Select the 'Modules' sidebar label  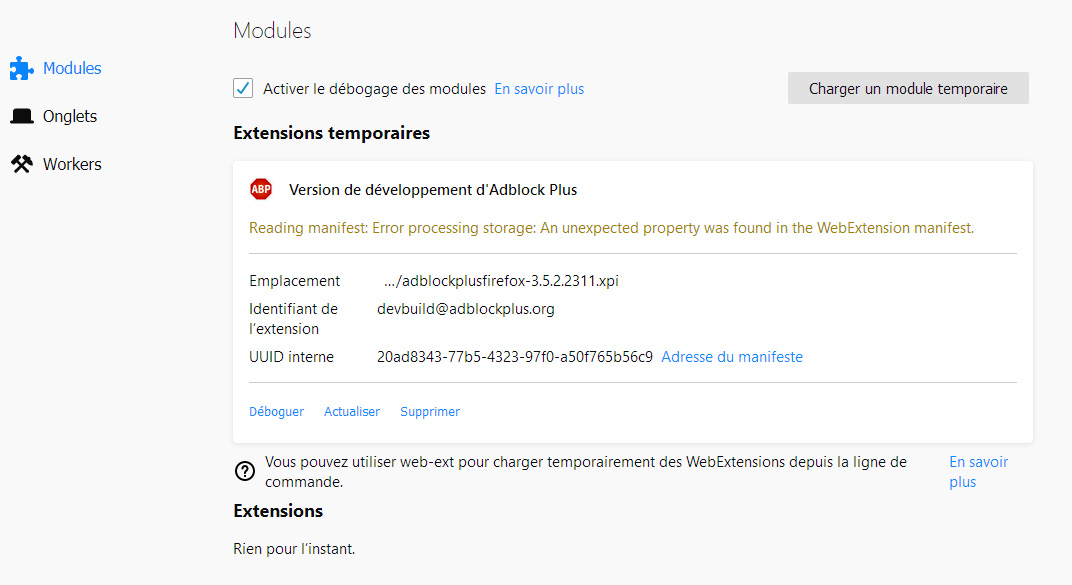click(72, 69)
